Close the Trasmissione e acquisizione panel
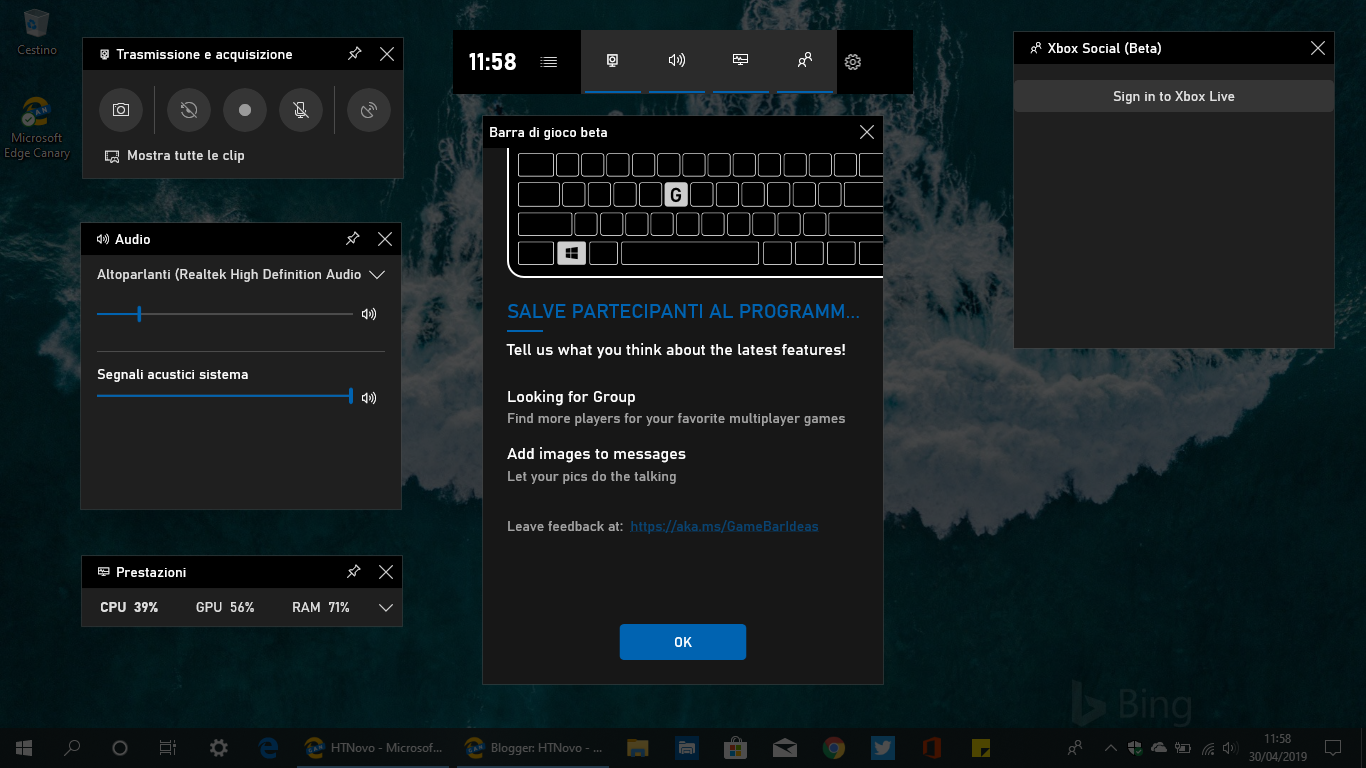The height and width of the screenshot is (768, 1366). tap(387, 54)
